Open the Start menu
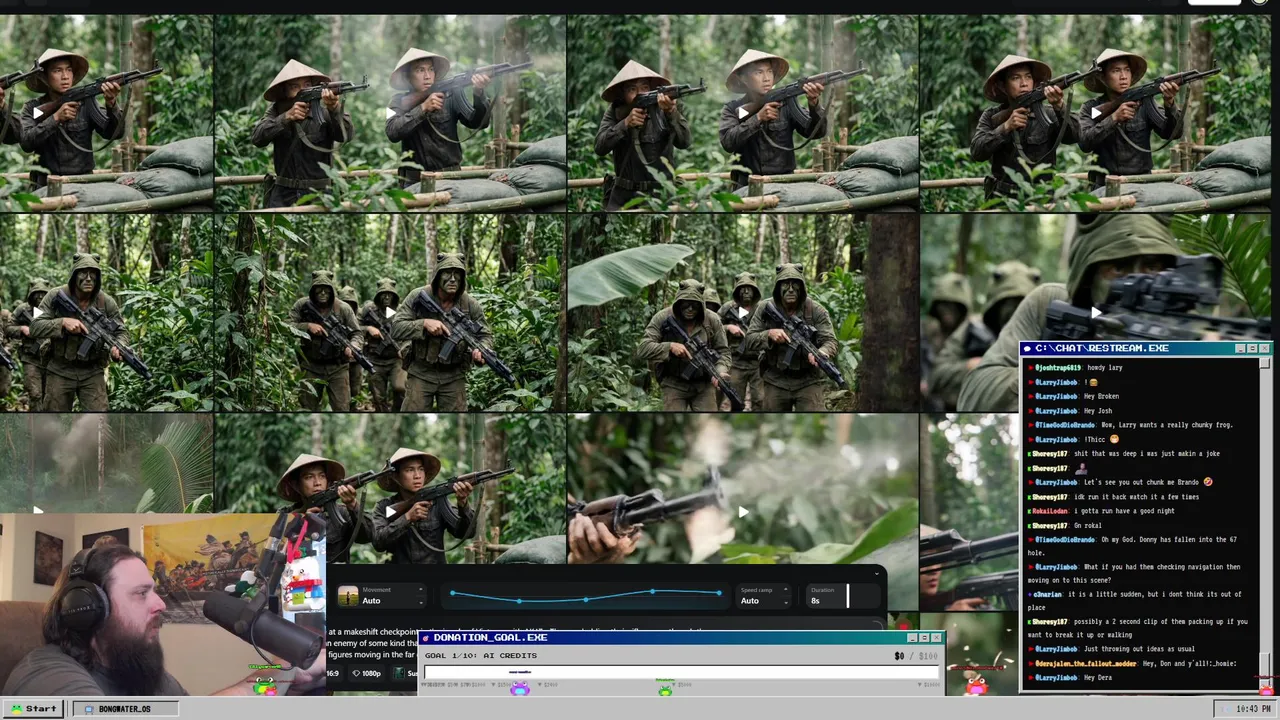Image resolution: width=1280 pixels, height=720 pixels. [x=33, y=709]
